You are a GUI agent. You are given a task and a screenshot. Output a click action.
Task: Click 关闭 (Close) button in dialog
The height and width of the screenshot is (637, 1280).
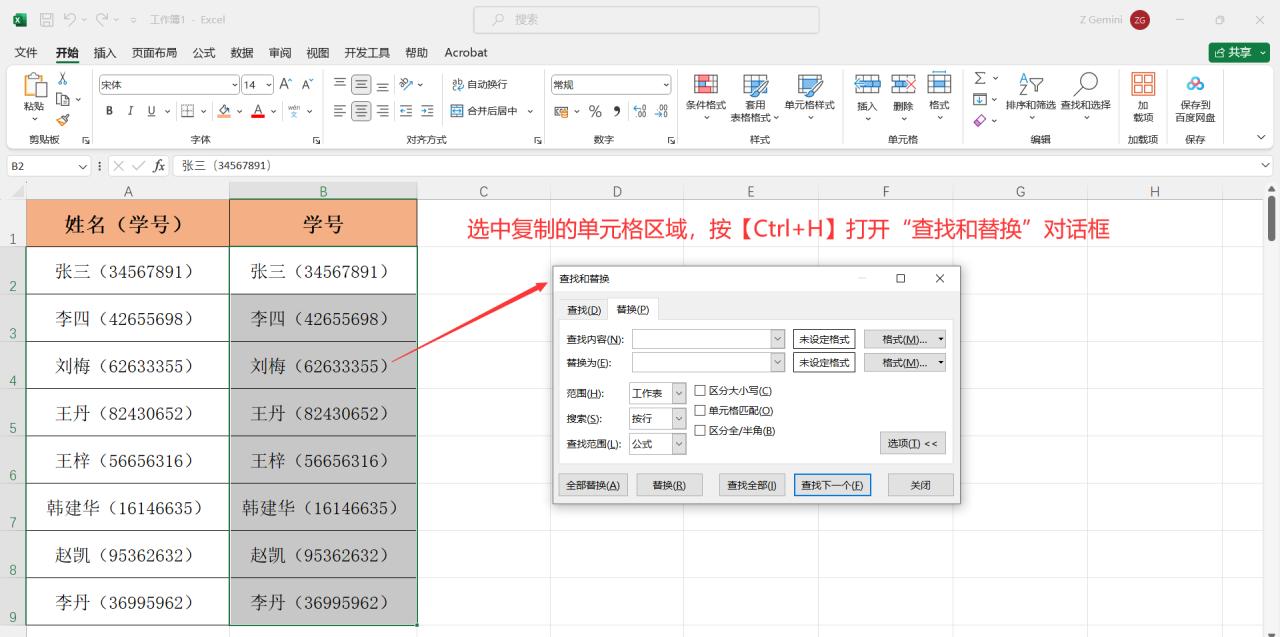tap(921, 485)
